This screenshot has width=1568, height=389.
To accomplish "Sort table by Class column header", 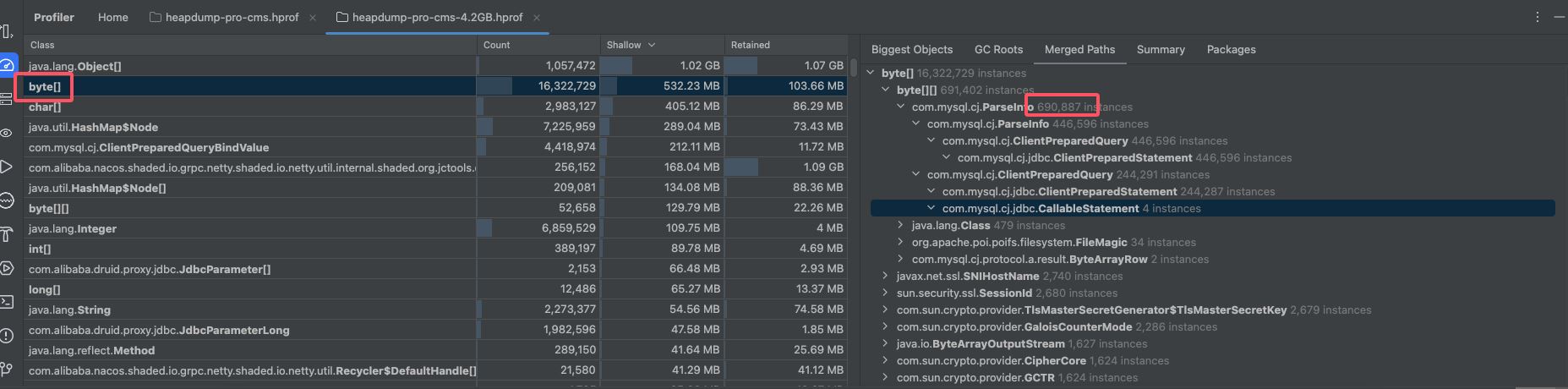I will (x=250, y=45).
